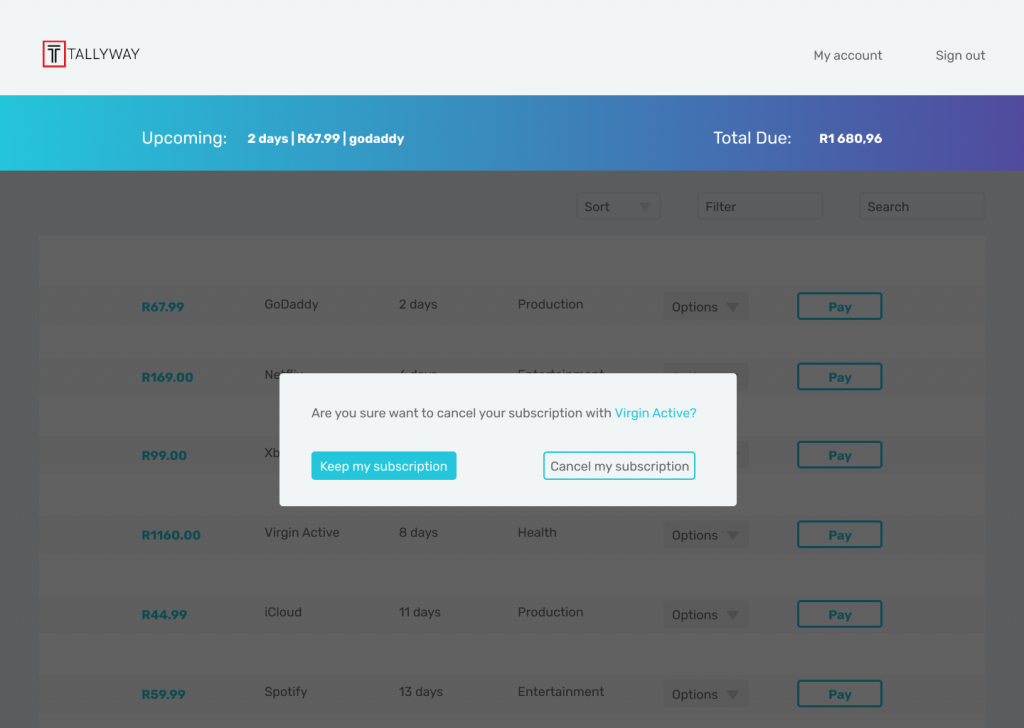The width and height of the screenshot is (1024, 728).
Task: Click the Filter input field
Action: [759, 207]
